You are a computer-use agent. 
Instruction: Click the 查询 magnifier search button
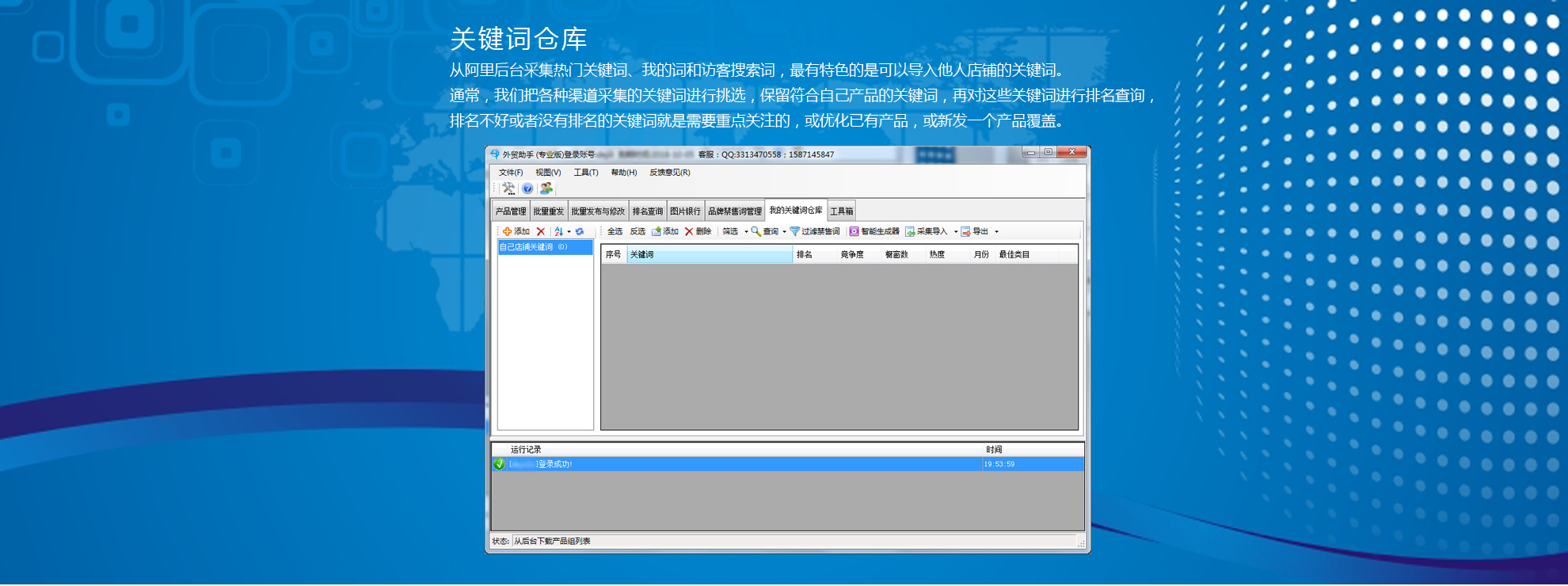coord(764,232)
